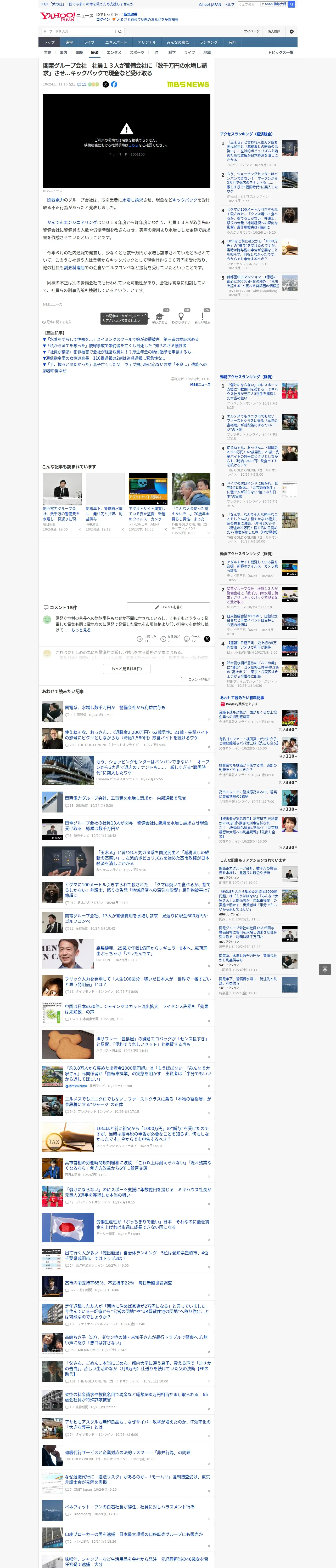336x1568 pixels.
Task: Click the keyword search magnifier button
Action: point(120,32)
